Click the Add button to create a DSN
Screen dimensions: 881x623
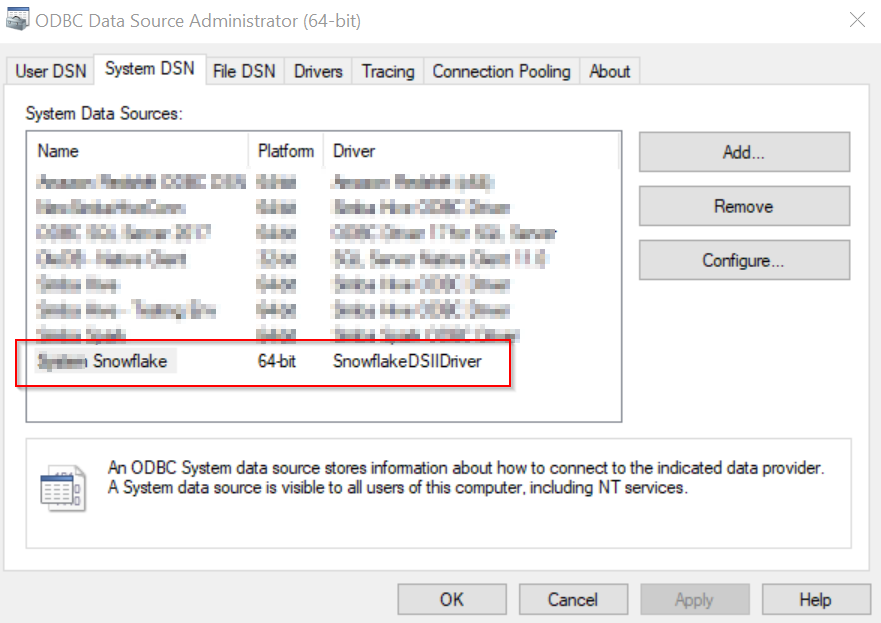tap(744, 152)
